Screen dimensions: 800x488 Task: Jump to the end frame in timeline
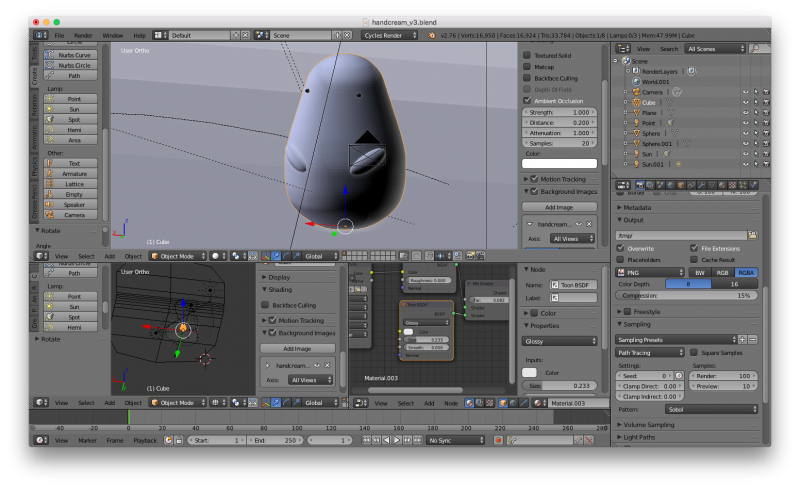pyautogui.click(x=417, y=440)
